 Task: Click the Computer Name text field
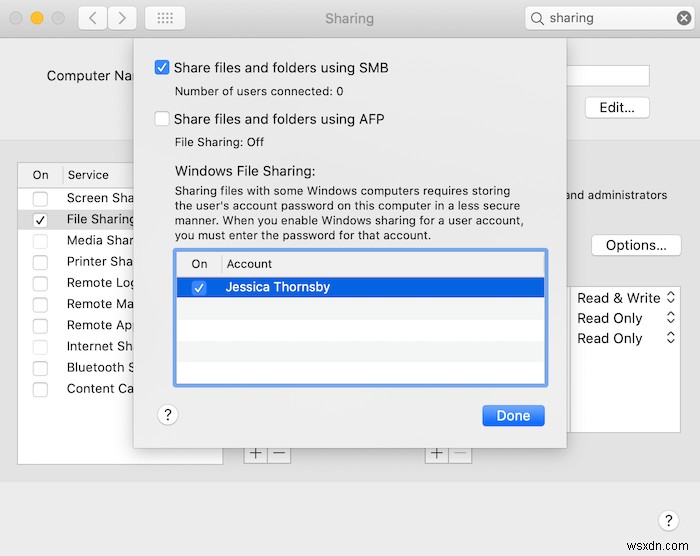click(608, 75)
